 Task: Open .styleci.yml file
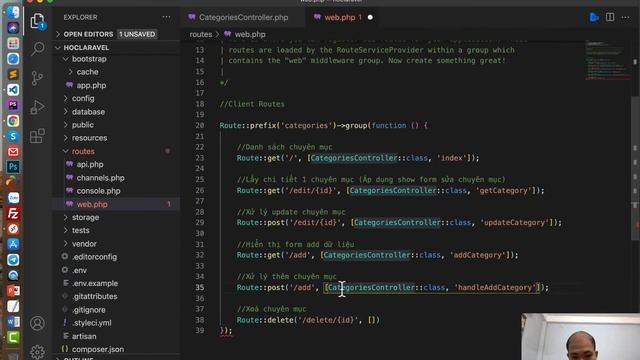(91, 323)
